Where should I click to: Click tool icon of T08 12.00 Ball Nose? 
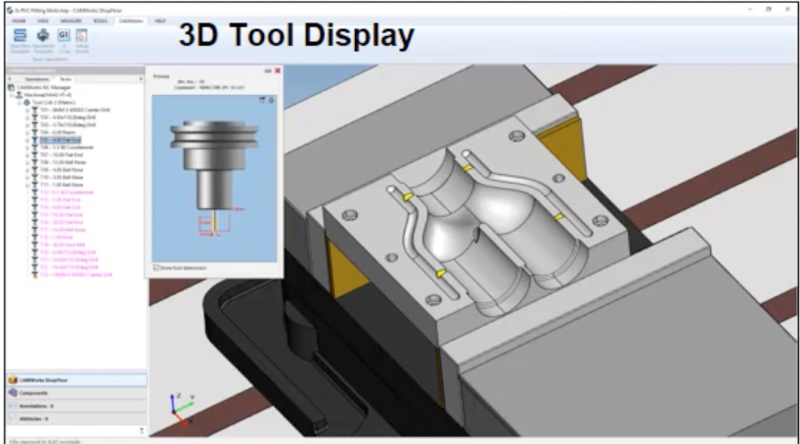click(x=35, y=162)
